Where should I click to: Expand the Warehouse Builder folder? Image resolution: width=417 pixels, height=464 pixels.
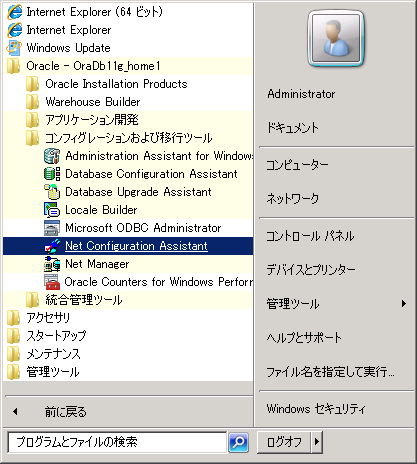tap(128, 102)
